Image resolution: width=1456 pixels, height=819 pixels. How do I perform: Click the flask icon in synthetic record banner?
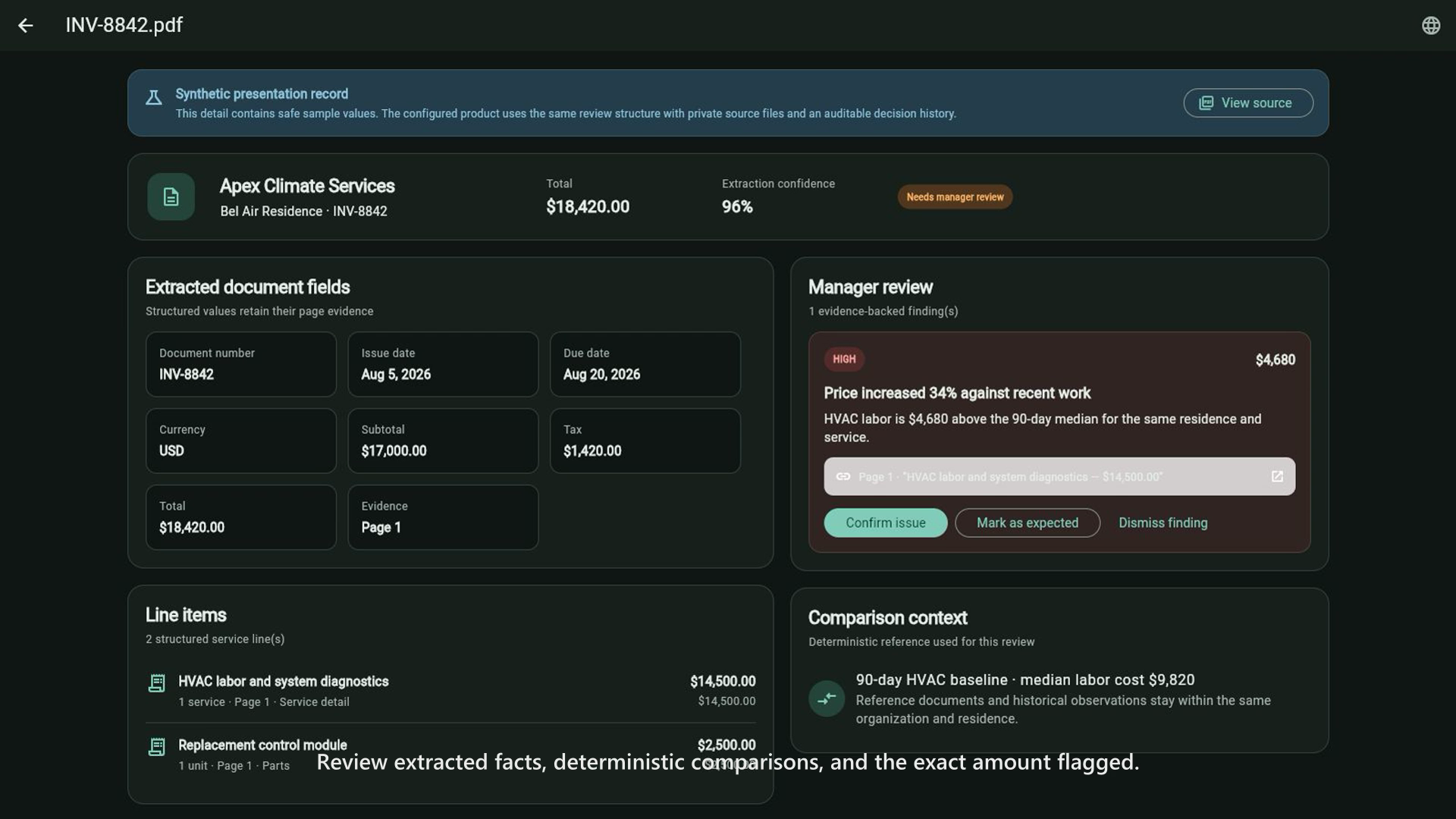(154, 98)
